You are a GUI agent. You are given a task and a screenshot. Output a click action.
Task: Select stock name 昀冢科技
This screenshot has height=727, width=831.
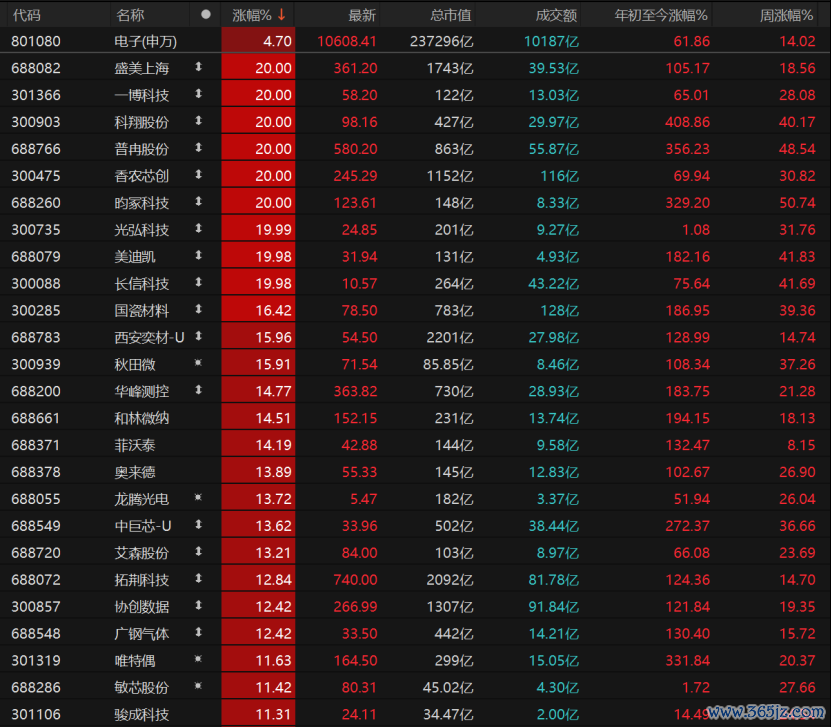pos(142,203)
